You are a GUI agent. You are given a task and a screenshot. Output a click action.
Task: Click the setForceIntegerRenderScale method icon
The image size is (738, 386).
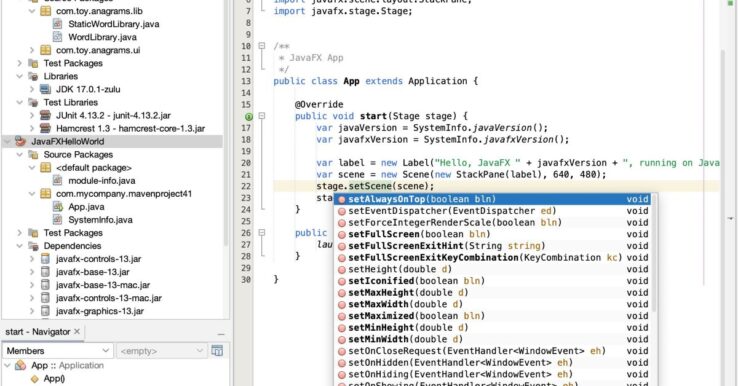(342, 223)
